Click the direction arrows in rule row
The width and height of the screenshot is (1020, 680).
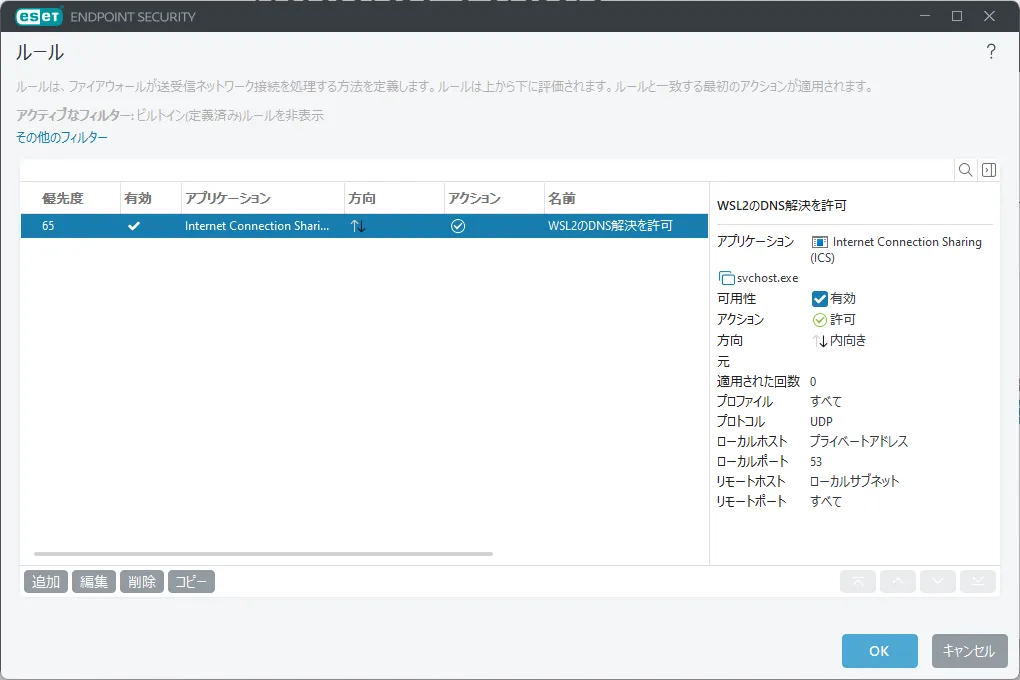coord(358,226)
